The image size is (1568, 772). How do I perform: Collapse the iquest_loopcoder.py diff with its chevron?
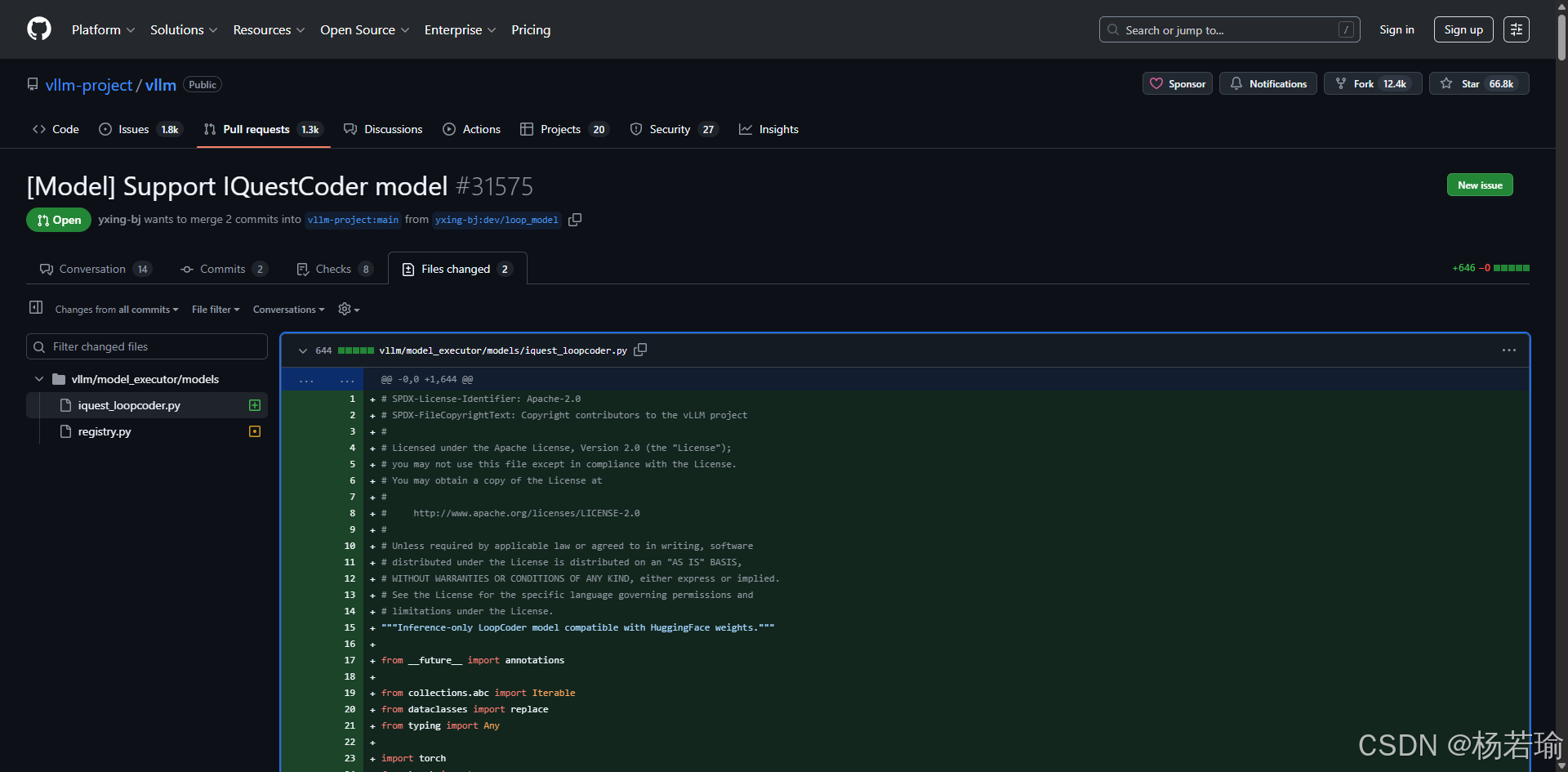[x=302, y=350]
